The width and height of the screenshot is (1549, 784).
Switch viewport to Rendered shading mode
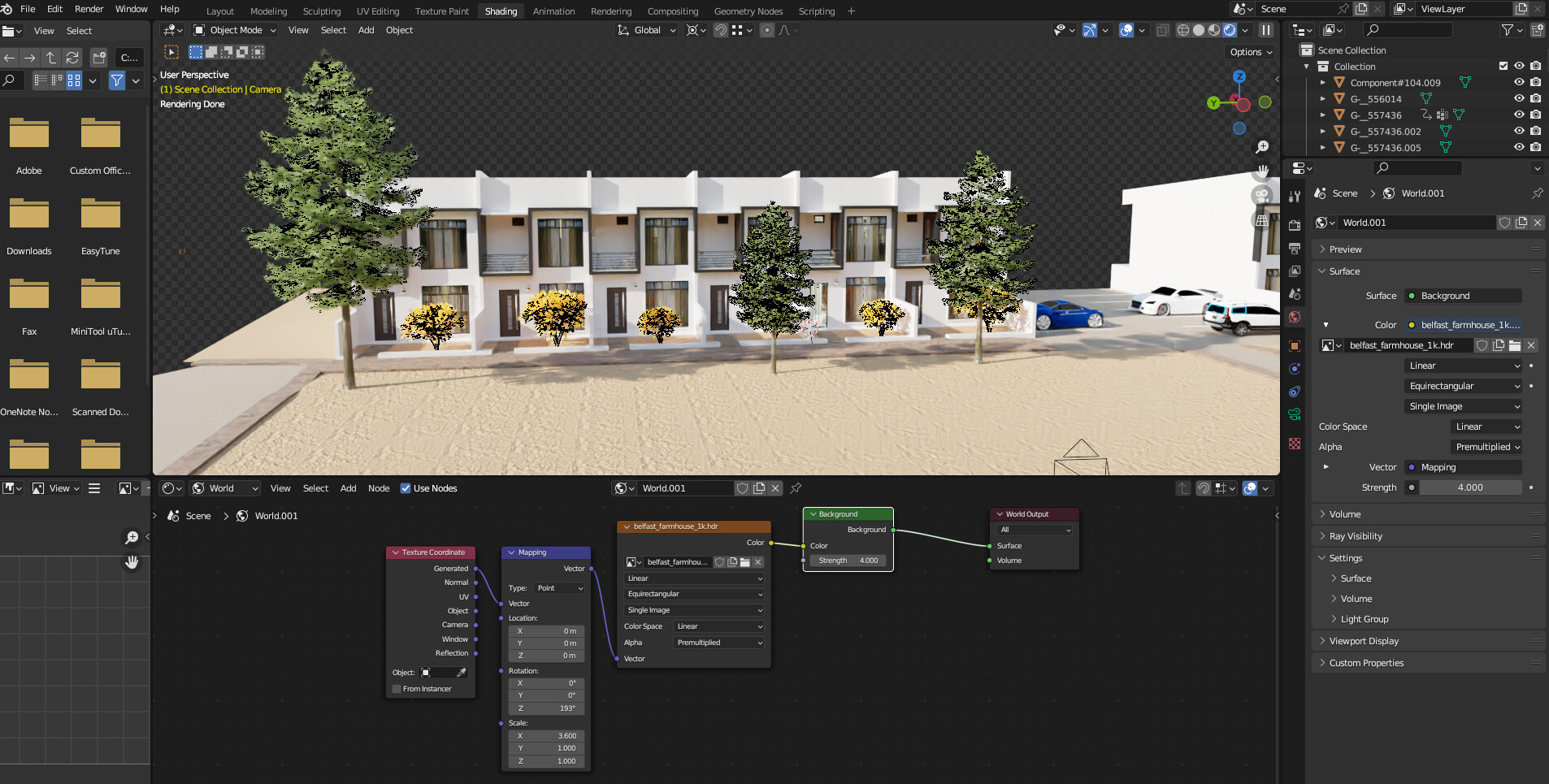click(x=1228, y=30)
